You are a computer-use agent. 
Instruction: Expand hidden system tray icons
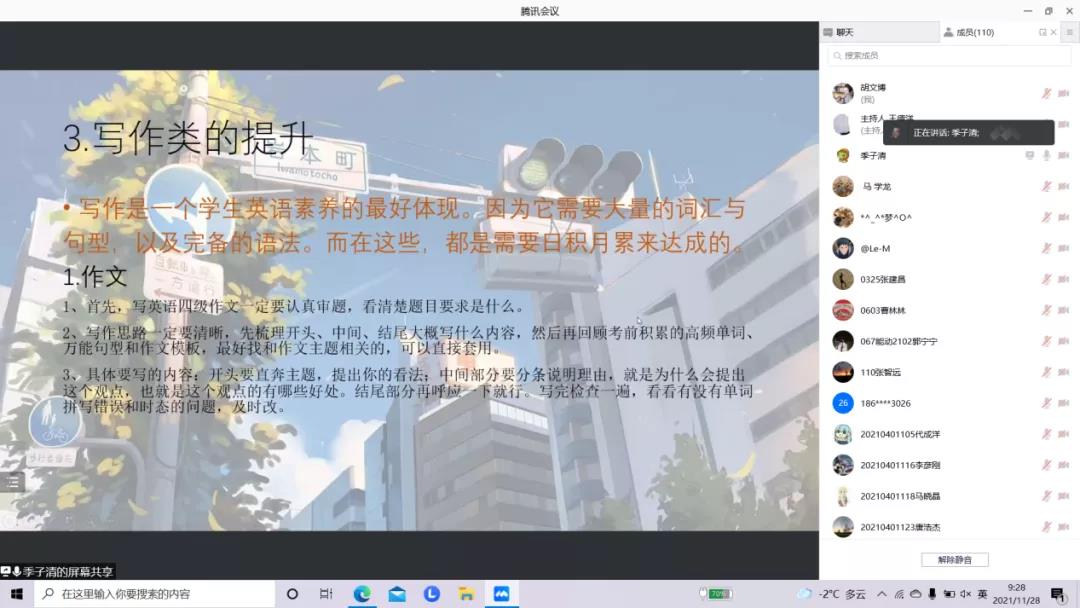883,594
